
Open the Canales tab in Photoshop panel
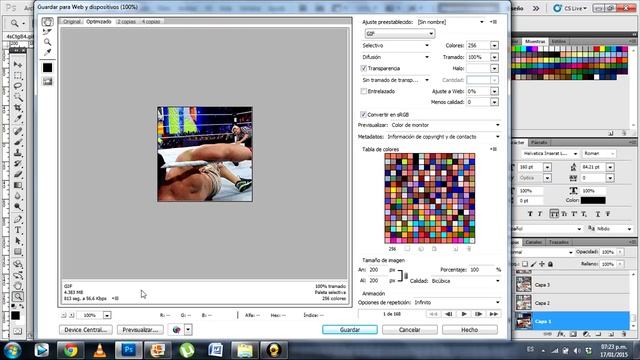(x=533, y=242)
